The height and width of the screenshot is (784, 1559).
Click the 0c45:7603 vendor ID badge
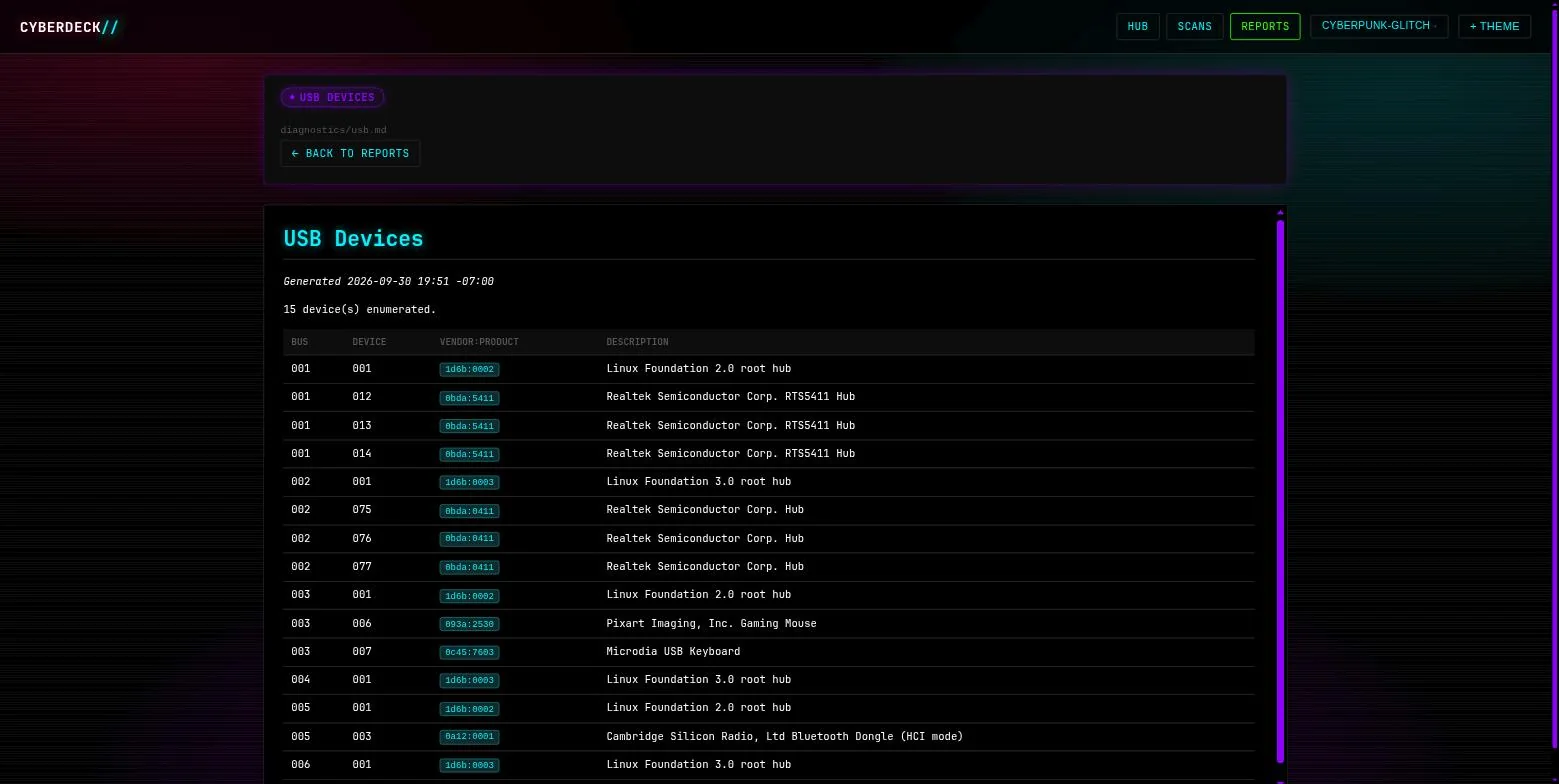point(469,652)
